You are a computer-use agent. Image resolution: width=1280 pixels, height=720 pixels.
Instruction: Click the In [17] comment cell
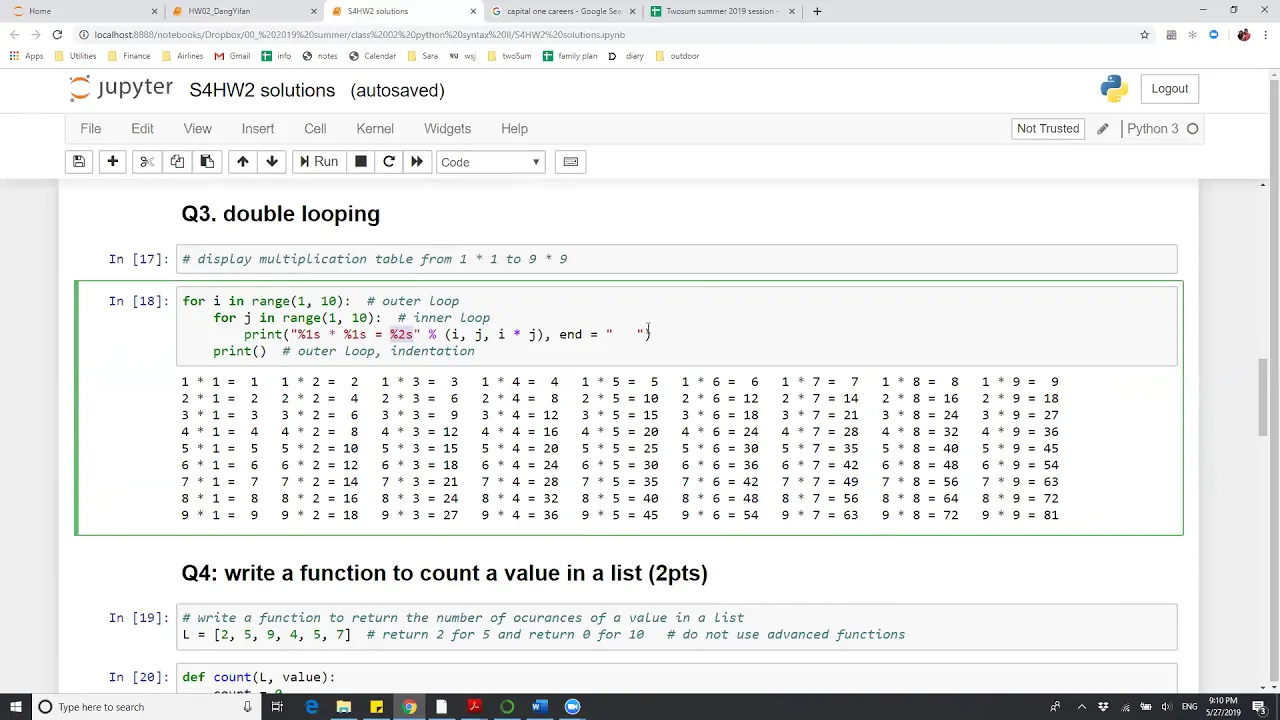click(x=677, y=259)
